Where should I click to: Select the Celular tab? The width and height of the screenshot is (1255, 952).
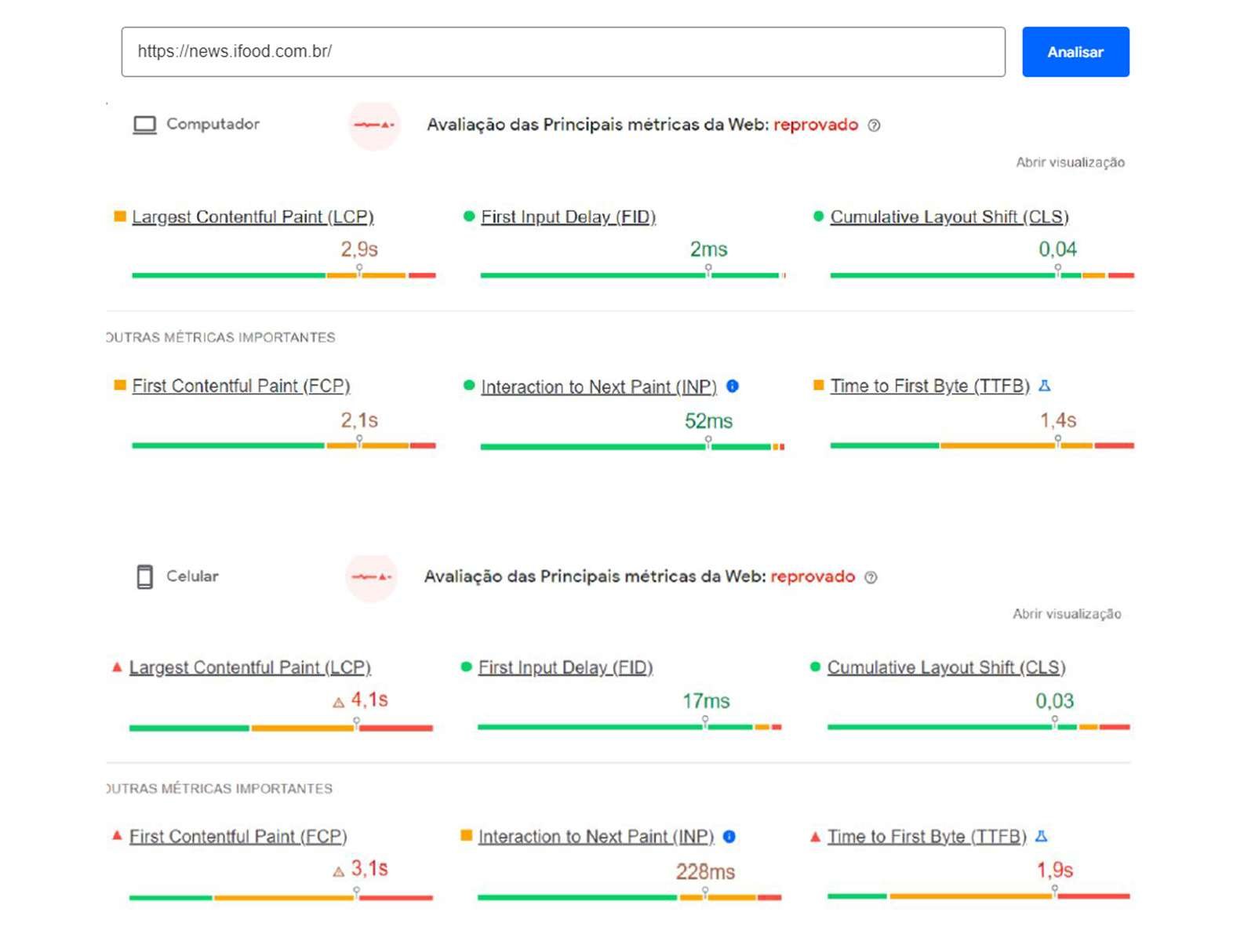tap(178, 576)
